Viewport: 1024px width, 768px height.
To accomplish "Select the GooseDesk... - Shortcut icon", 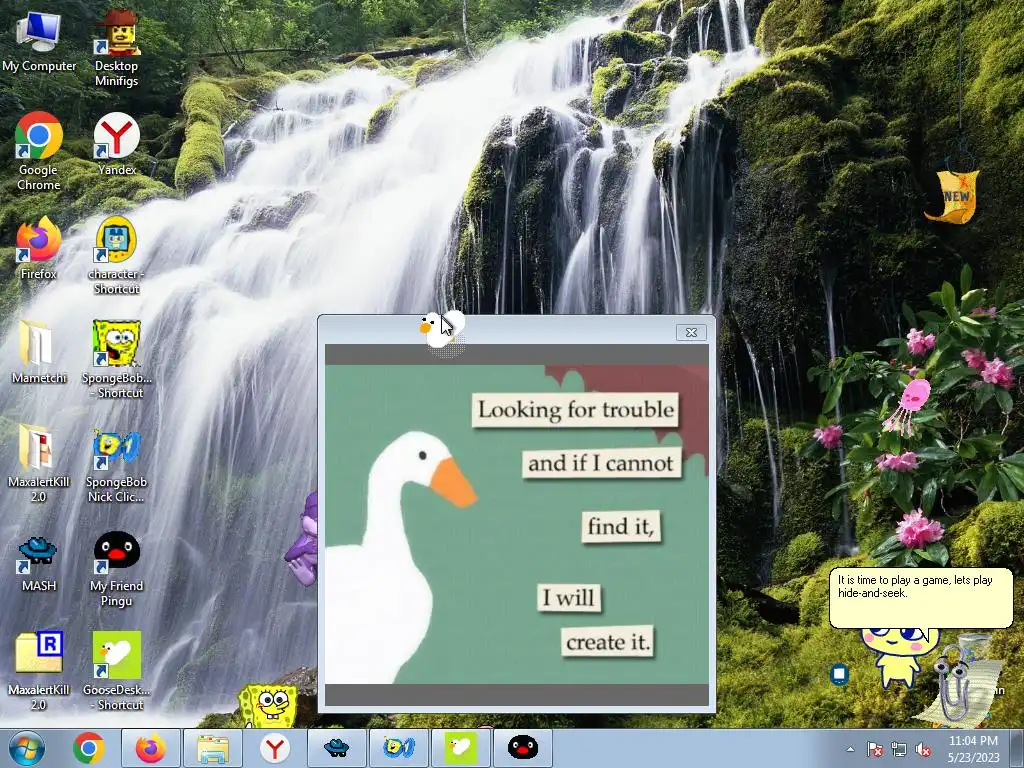I will [116, 671].
